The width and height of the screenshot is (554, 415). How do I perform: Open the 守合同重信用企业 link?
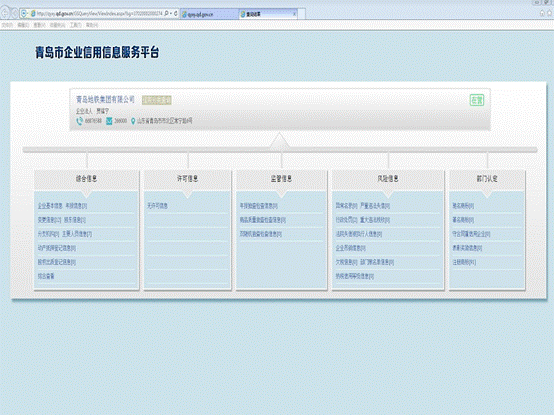tap(471, 234)
